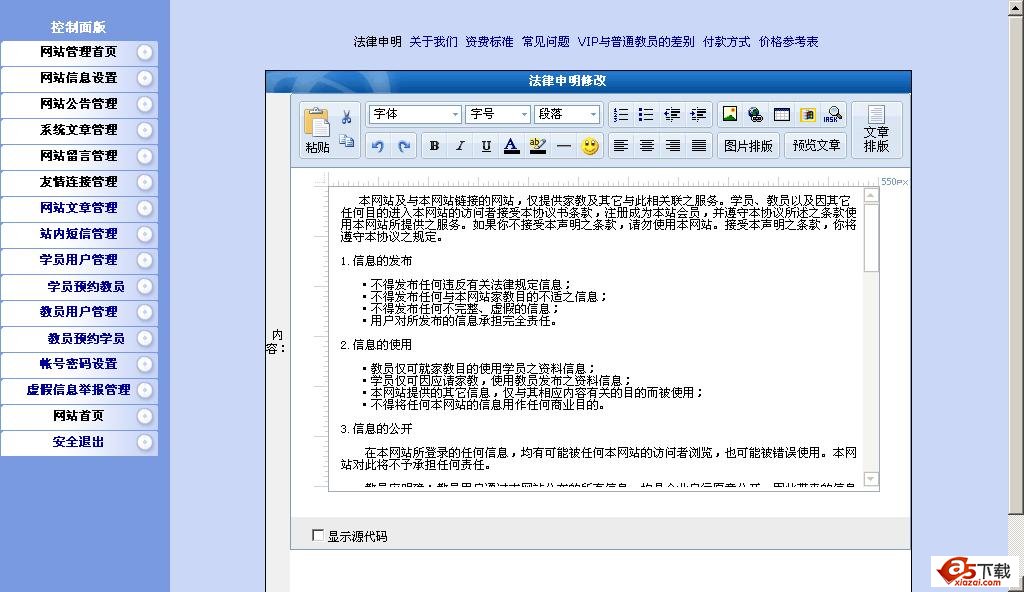Undo the last edit
The width and height of the screenshot is (1024, 592).
pos(377,146)
